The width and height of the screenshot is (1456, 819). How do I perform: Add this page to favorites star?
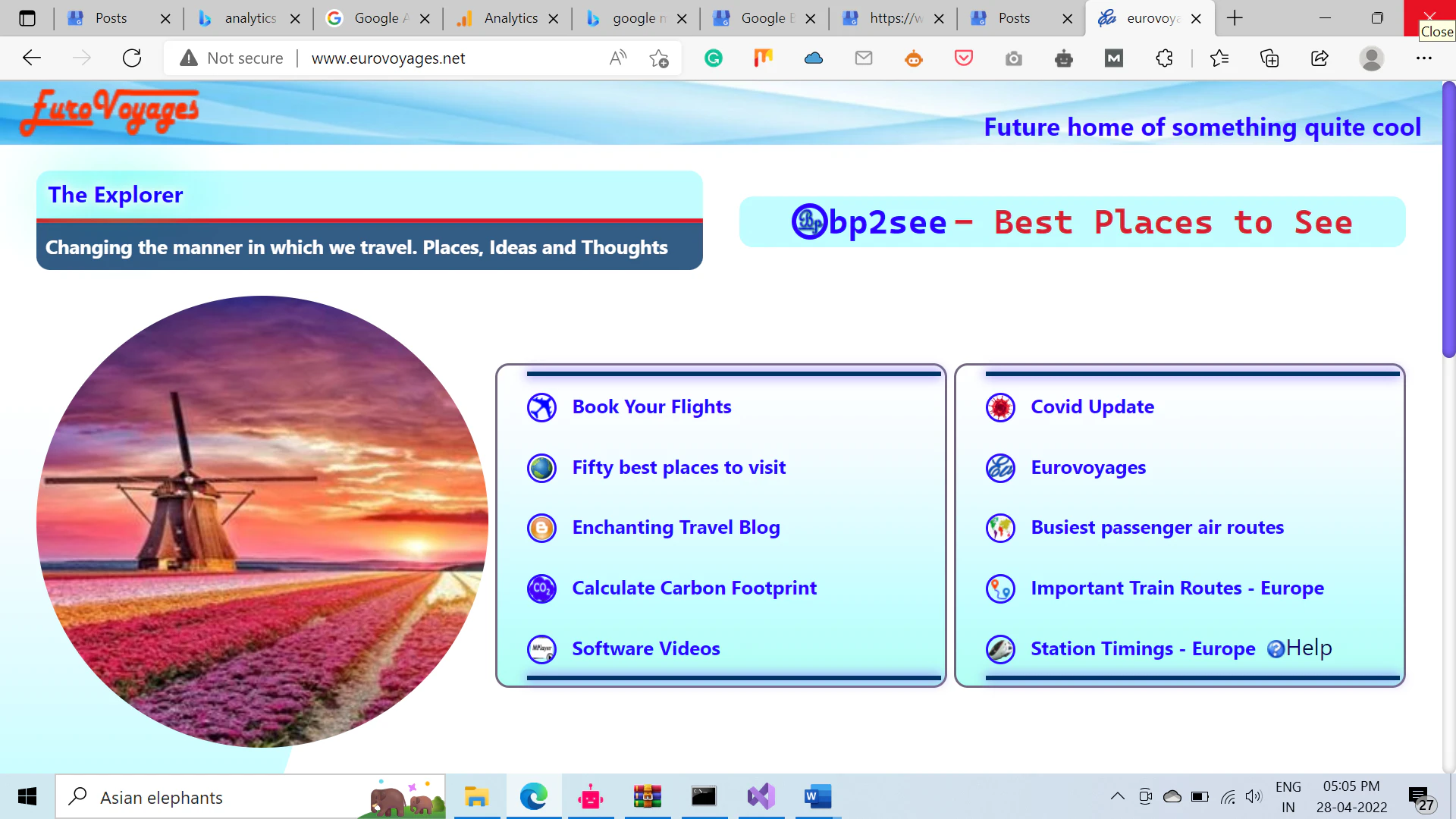point(658,58)
